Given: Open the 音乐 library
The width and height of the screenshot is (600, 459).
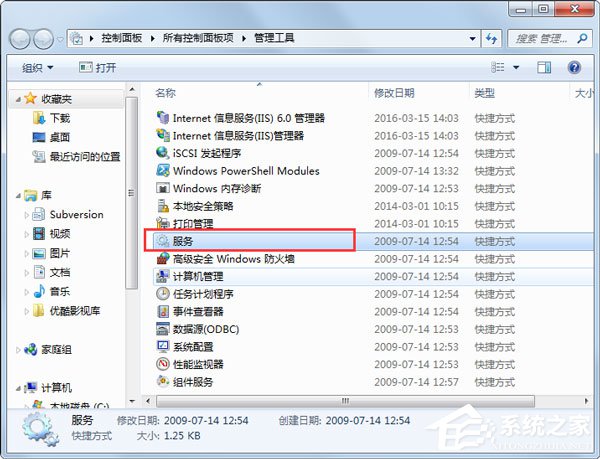Looking at the screenshot, I should coord(51,291).
